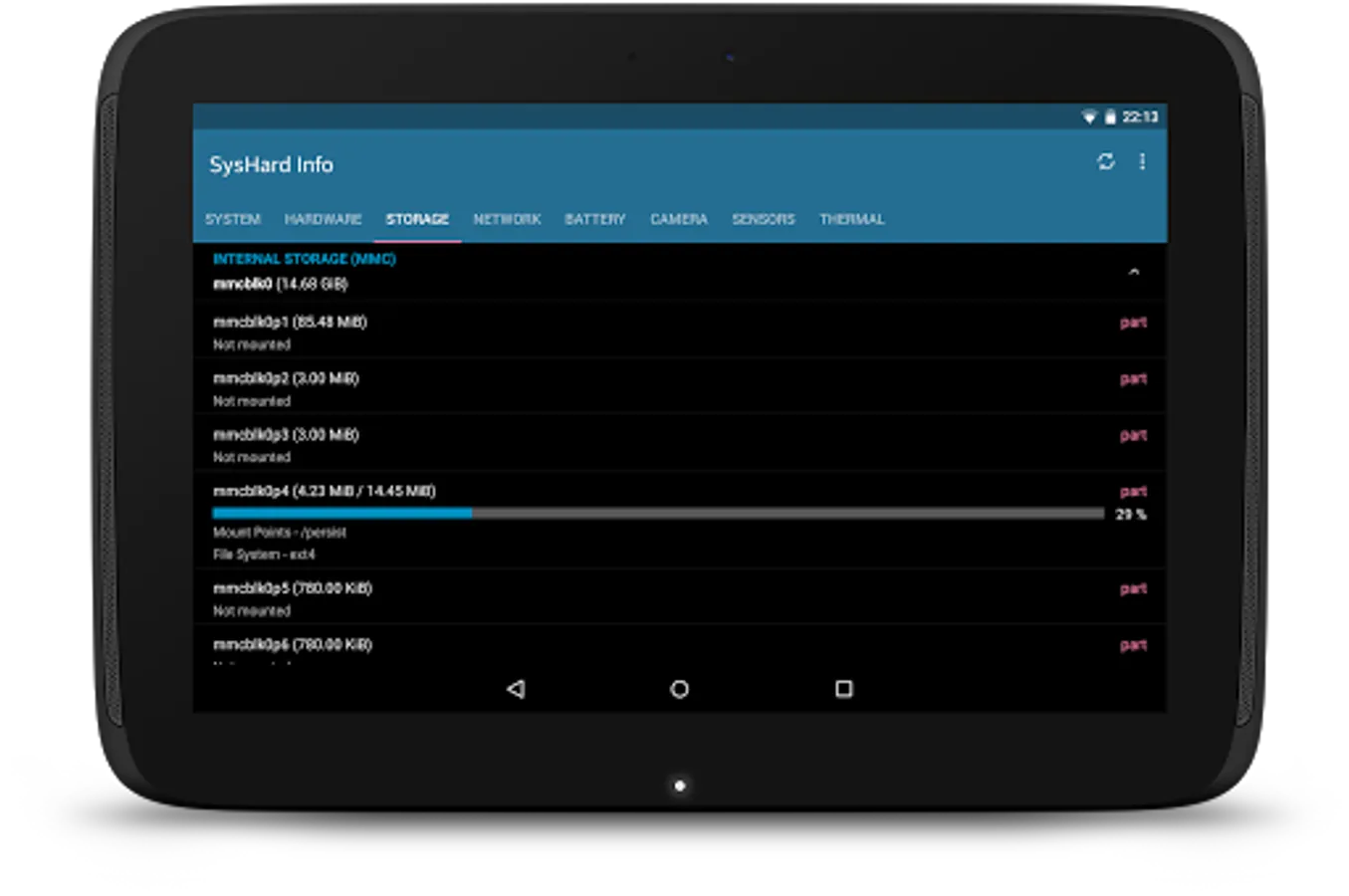Click the 'part' label for mmcblk0p3
The width and height of the screenshot is (1349, 896).
tap(1133, 435)
